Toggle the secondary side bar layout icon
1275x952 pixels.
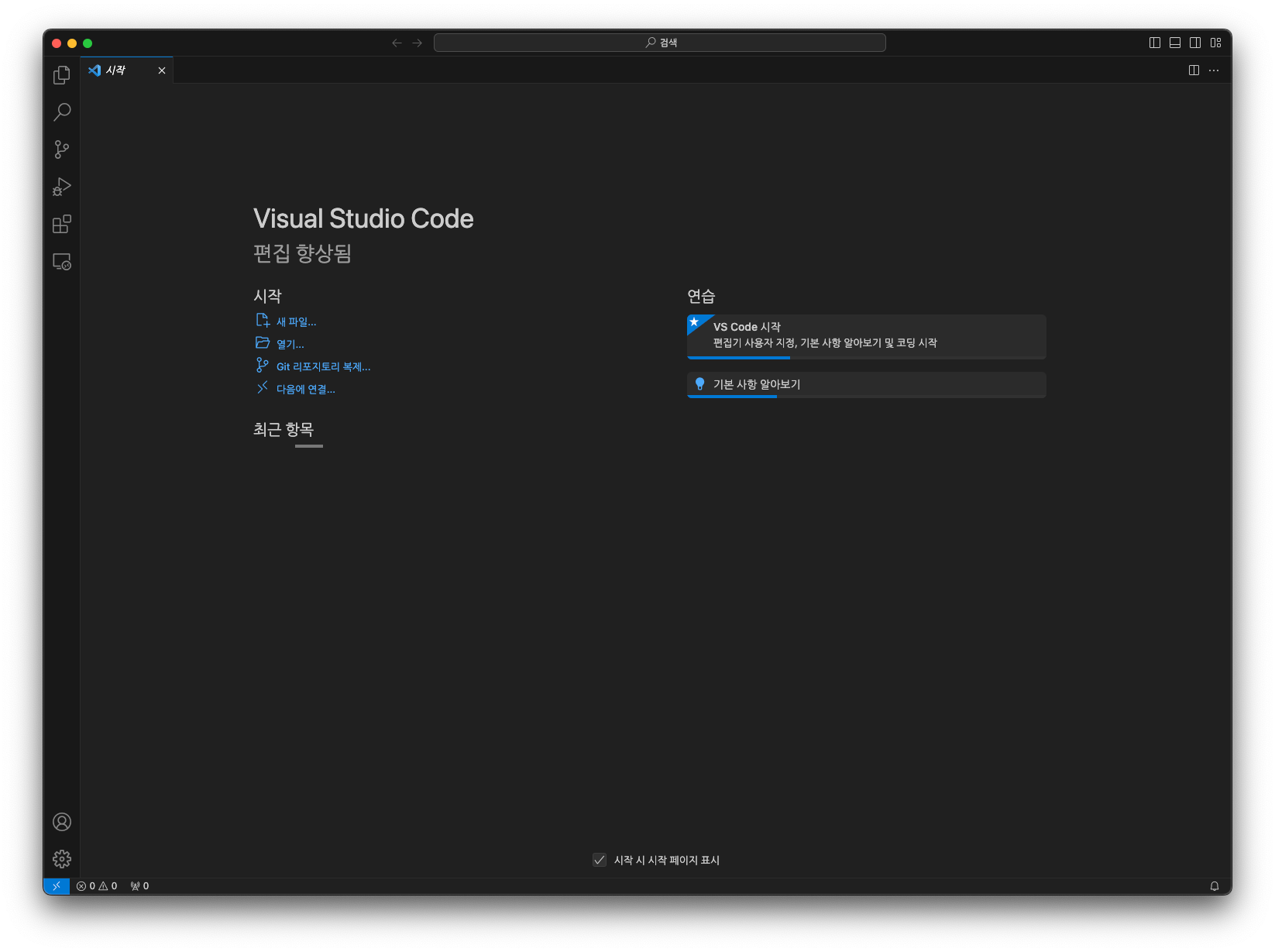1195,43
